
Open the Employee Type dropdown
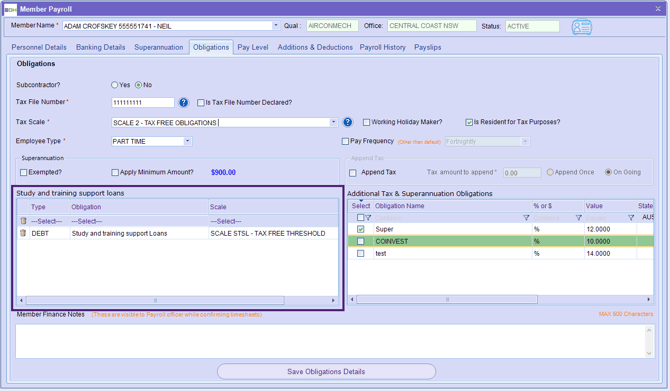tap(187, 141)
